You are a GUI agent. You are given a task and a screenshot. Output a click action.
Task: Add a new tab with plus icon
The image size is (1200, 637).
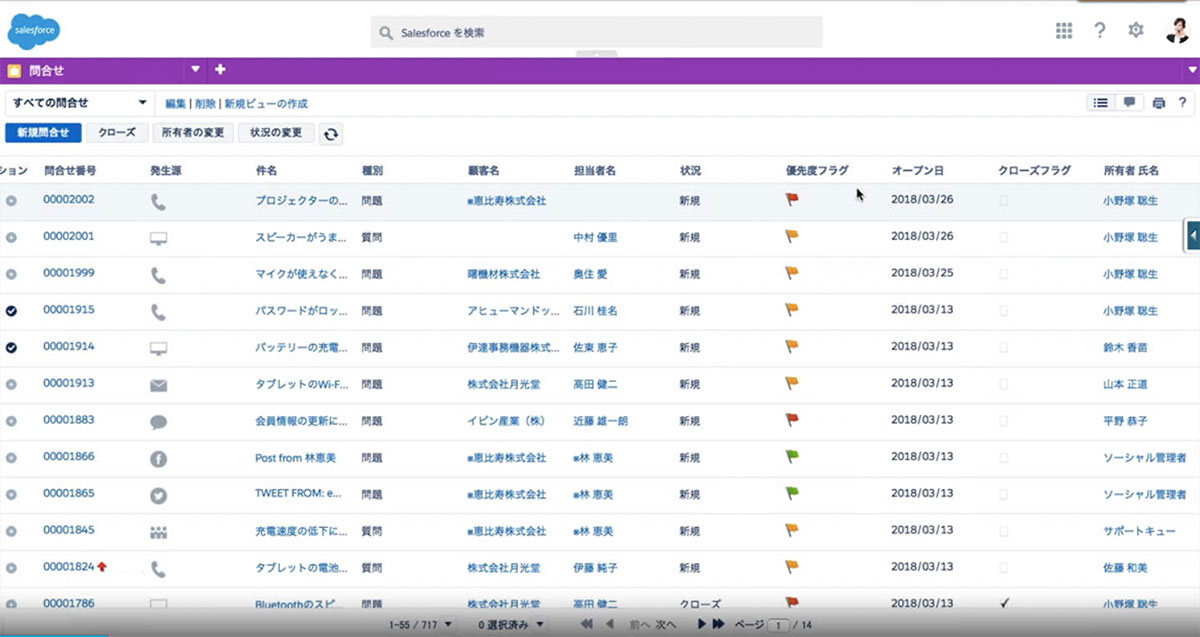(x=220, y=70)
